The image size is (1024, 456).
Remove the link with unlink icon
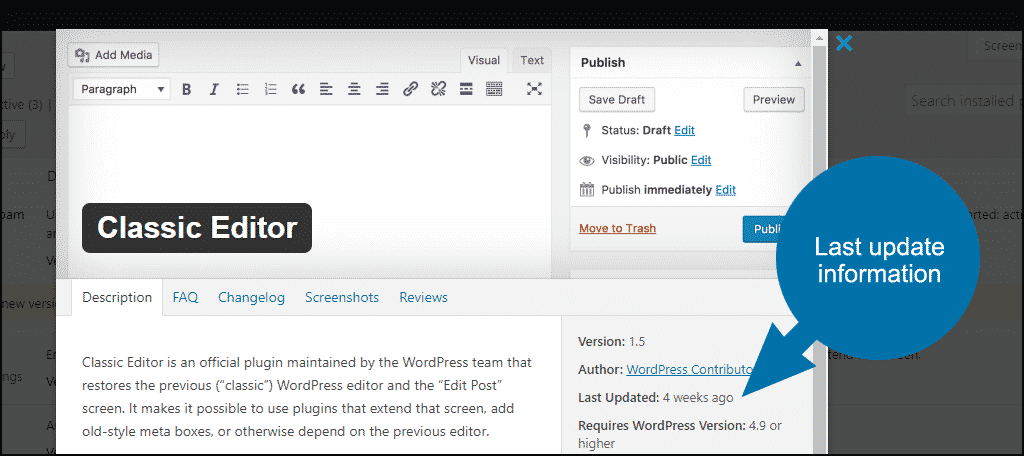[x=438, y=90]
